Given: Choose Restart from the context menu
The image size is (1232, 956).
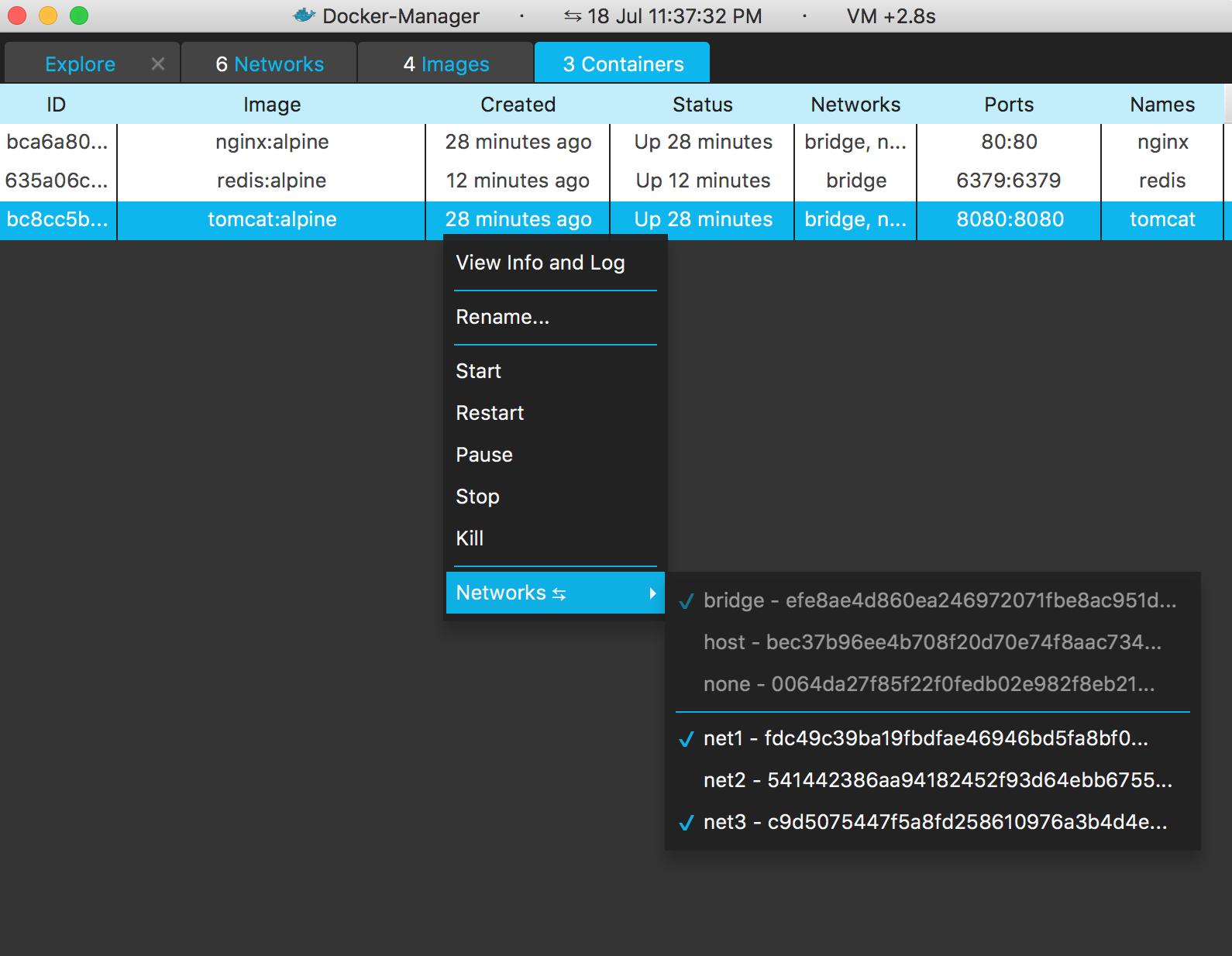Looking at the screenshot, I should tap(556, 413).
